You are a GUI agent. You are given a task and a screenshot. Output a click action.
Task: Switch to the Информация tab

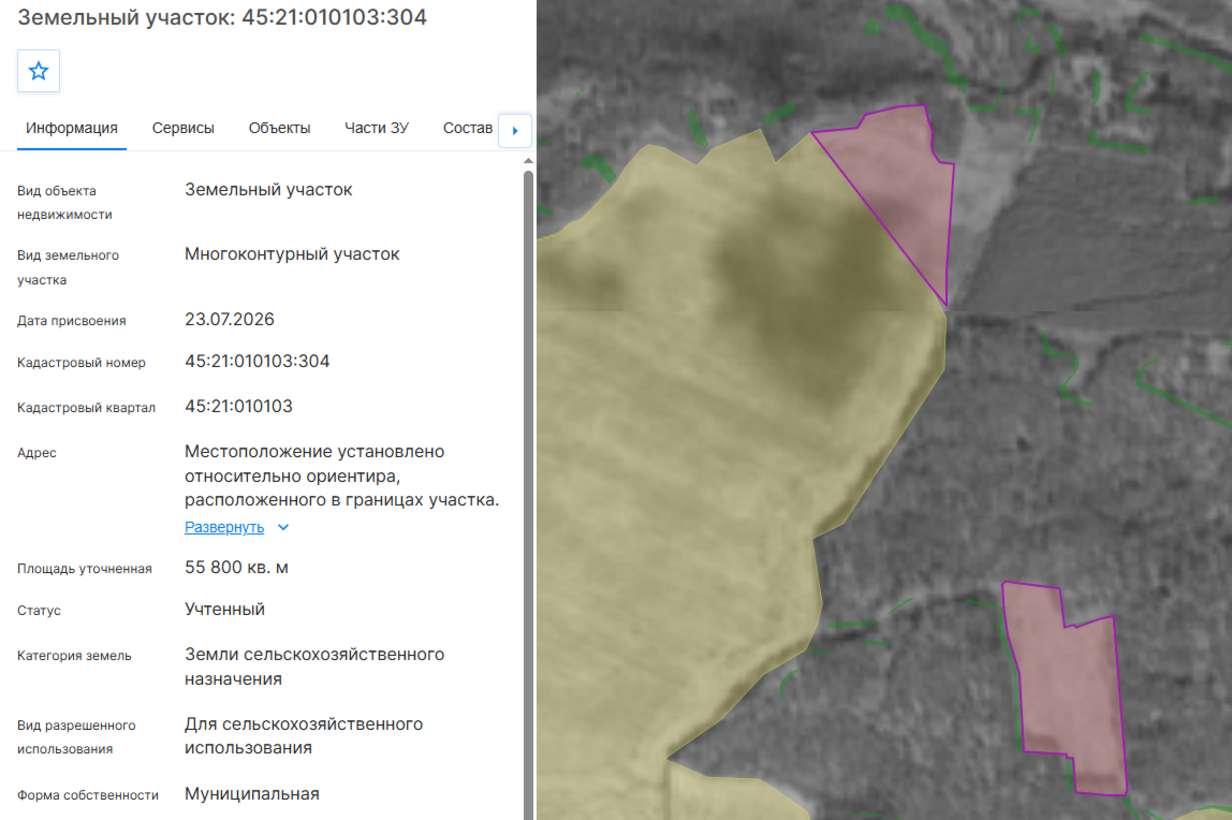72,128
